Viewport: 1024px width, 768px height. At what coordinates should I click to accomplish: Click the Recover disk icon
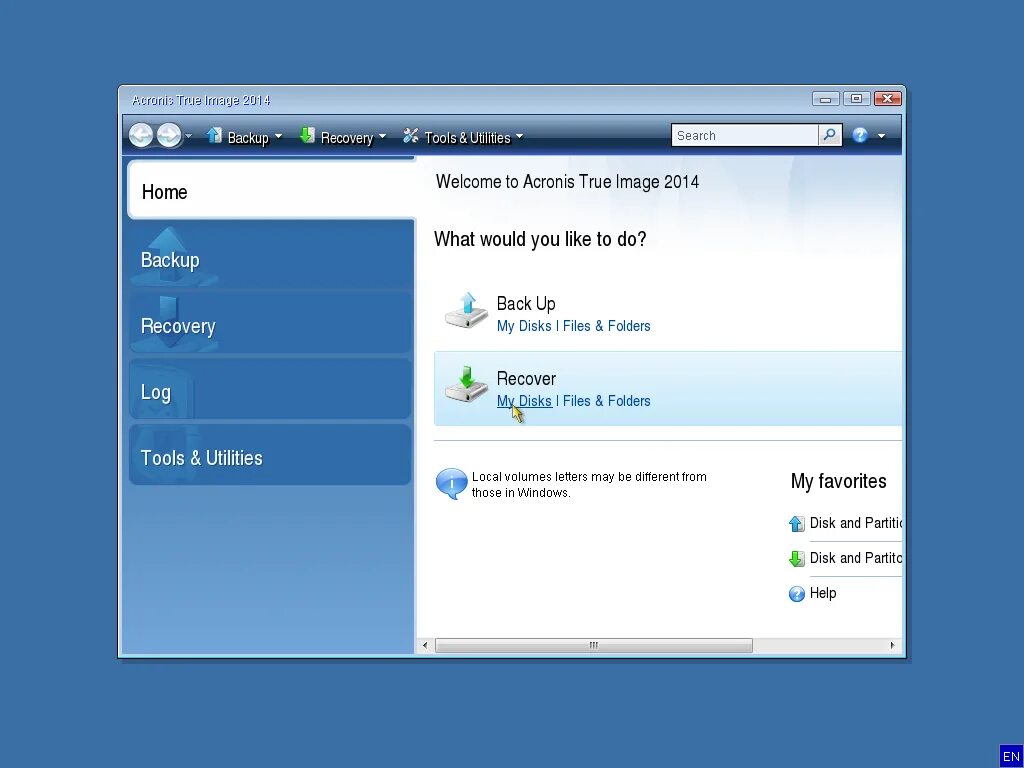466,385
